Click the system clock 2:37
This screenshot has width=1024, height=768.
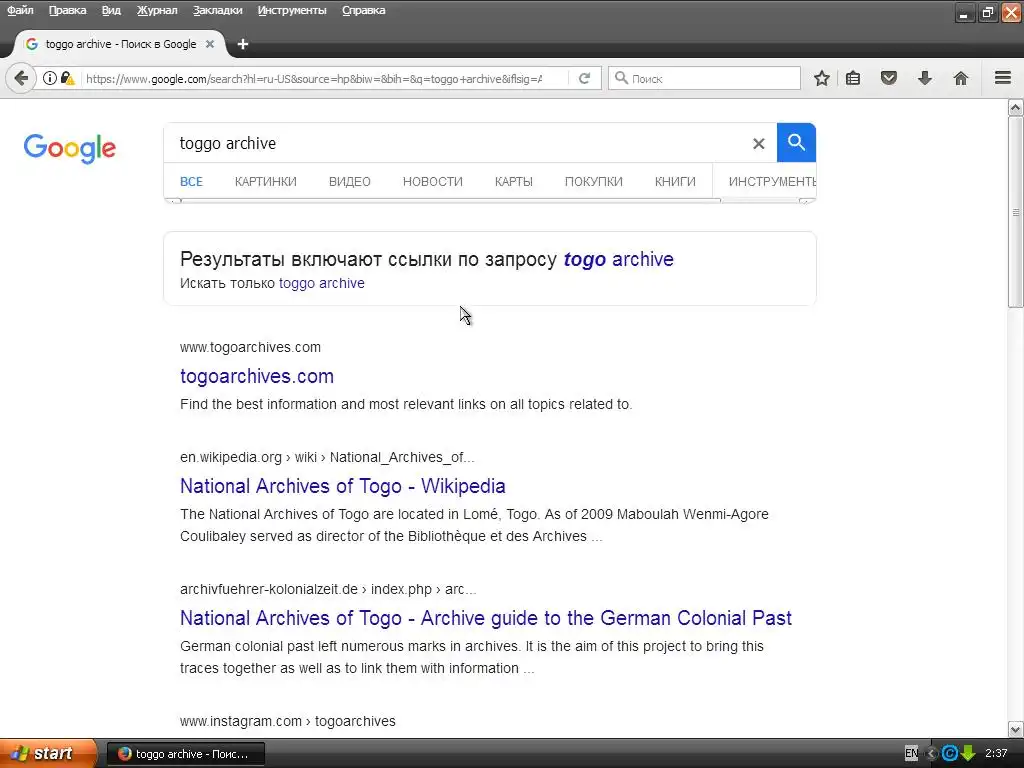pyautogui.click(x=997, y=753)
